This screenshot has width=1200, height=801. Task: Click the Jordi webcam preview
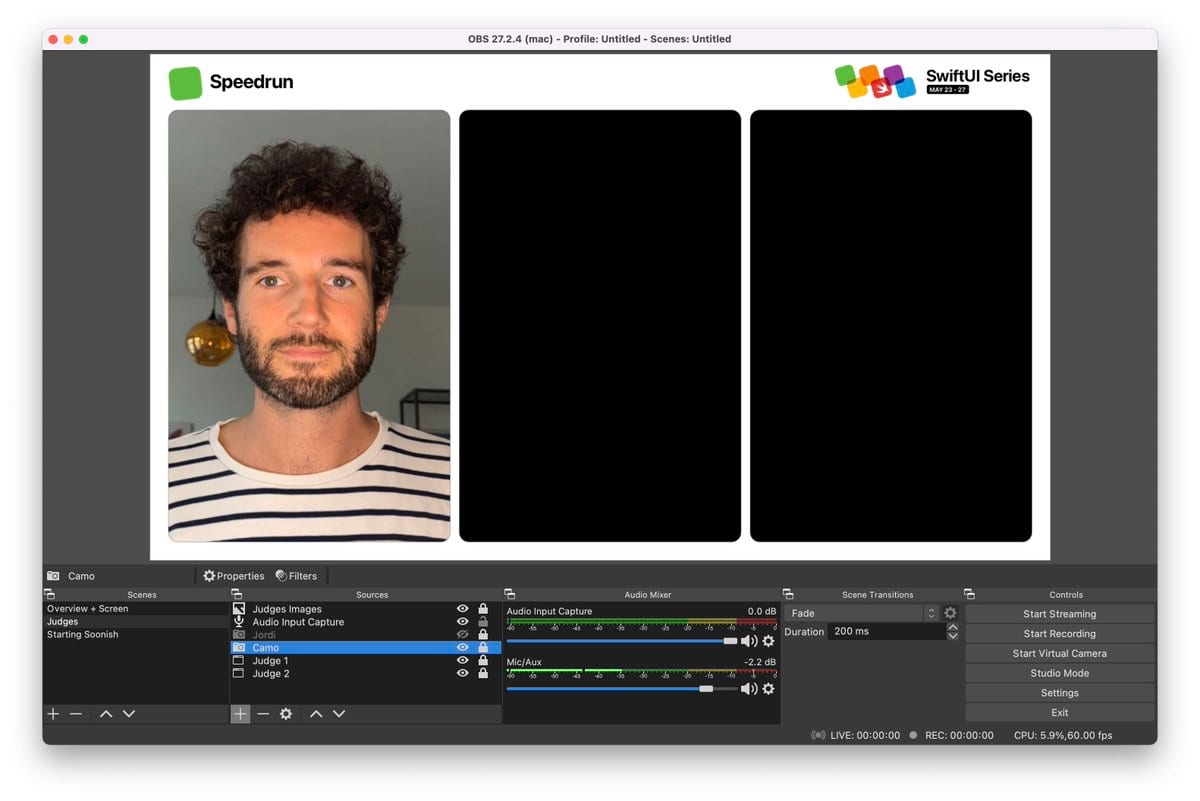click(309, 326)
